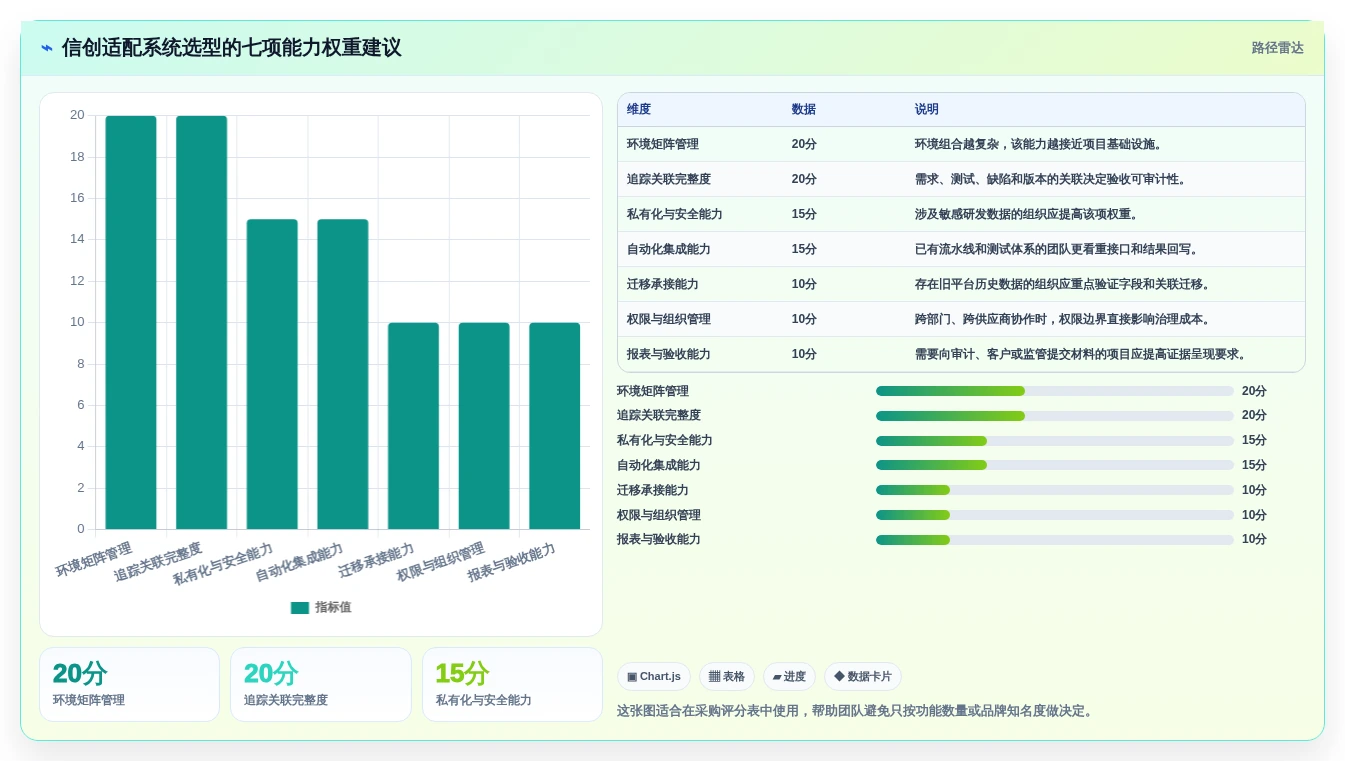Click the 自动化集成能力 chart bar

(x=343, y=374)
